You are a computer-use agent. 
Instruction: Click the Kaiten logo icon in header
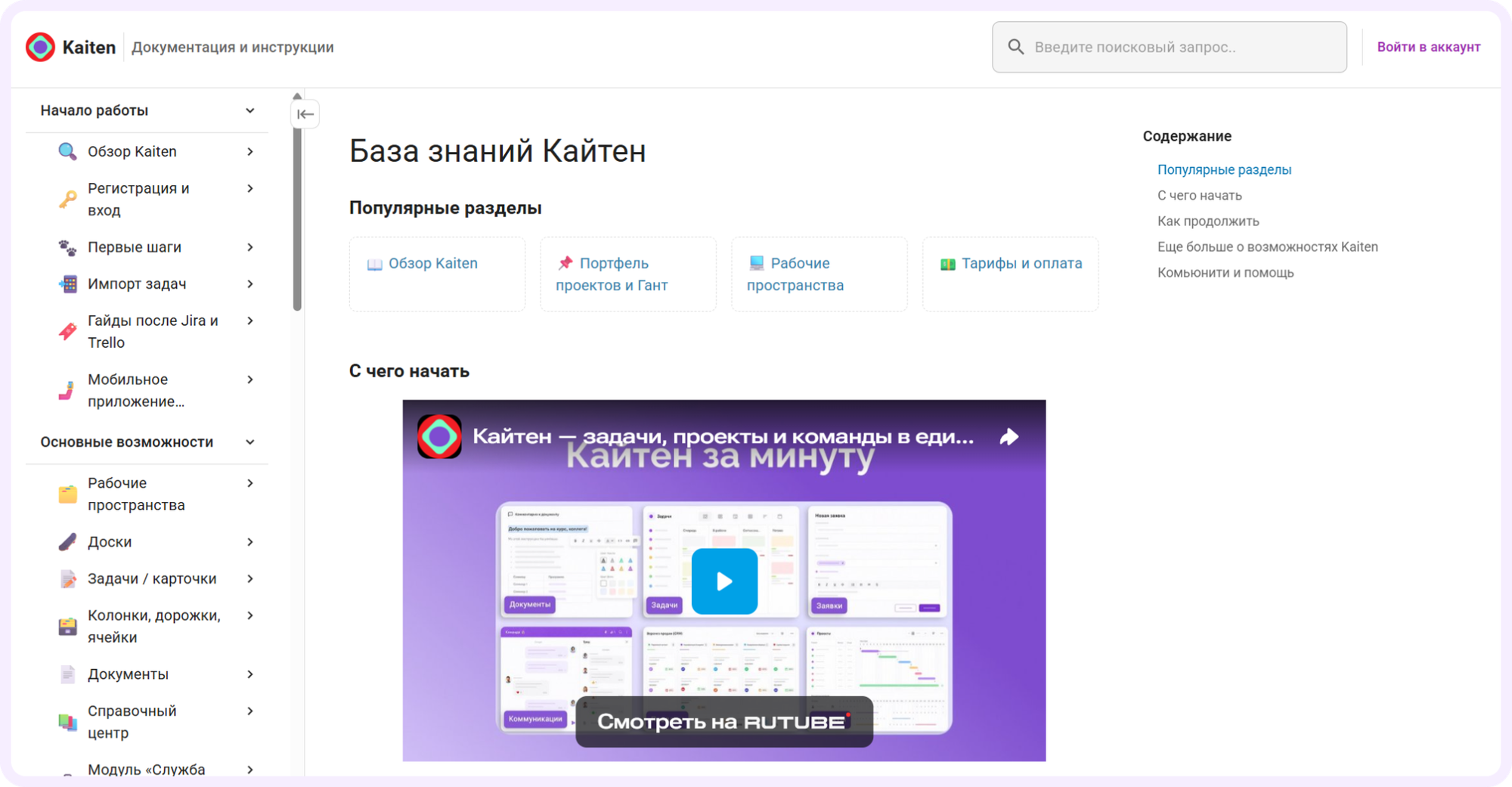[40, 47]
